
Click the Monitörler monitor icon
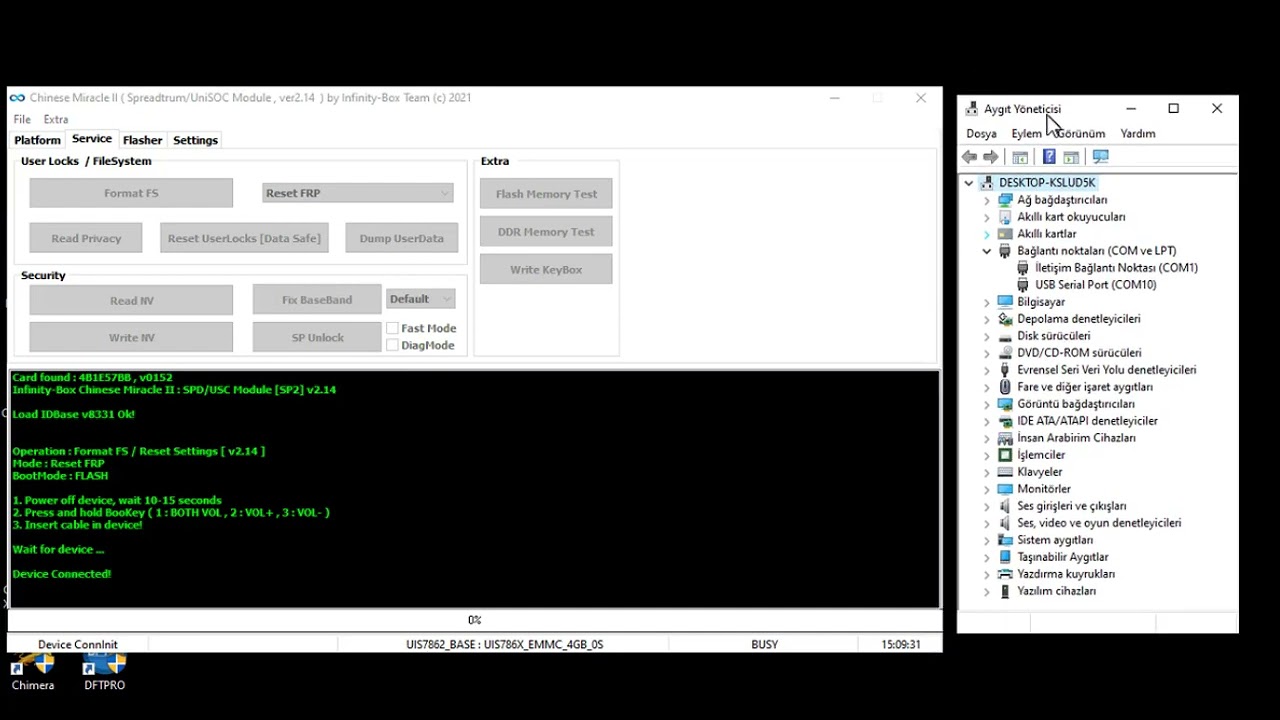[x=1005, y=489]
